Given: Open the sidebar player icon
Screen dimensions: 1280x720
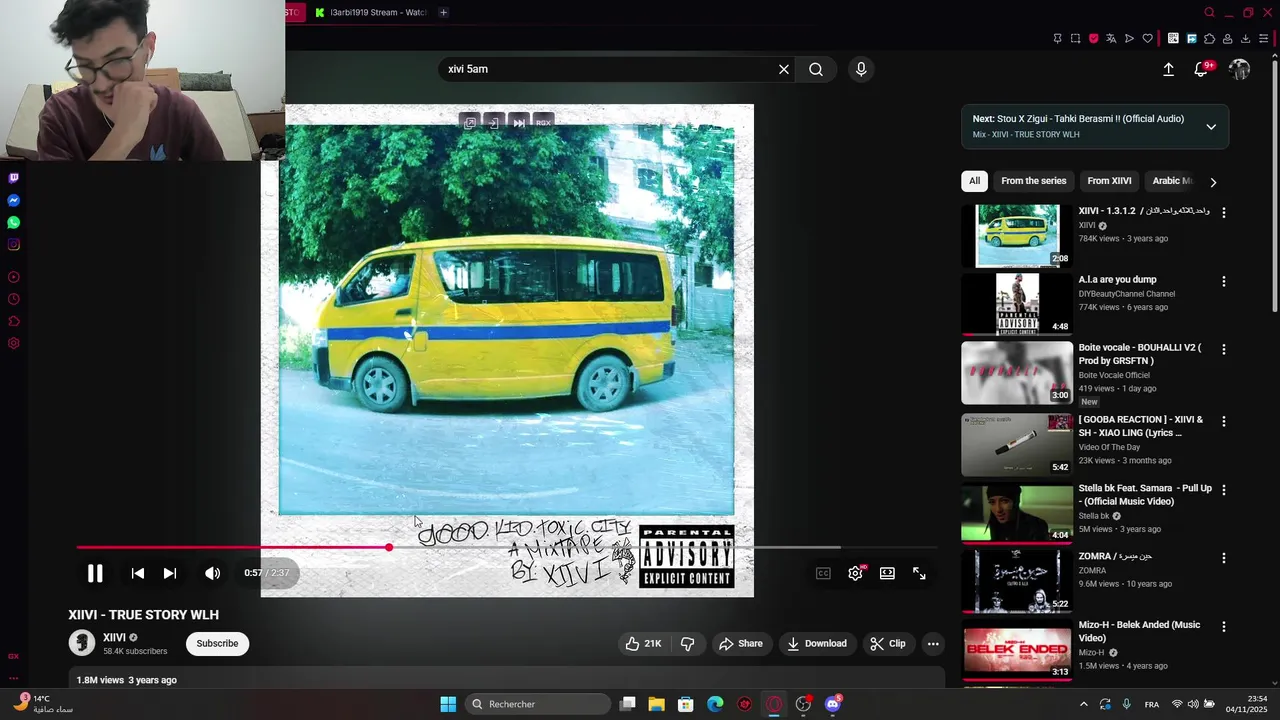Looking at the screenshot, I should [x=14, y=277].
